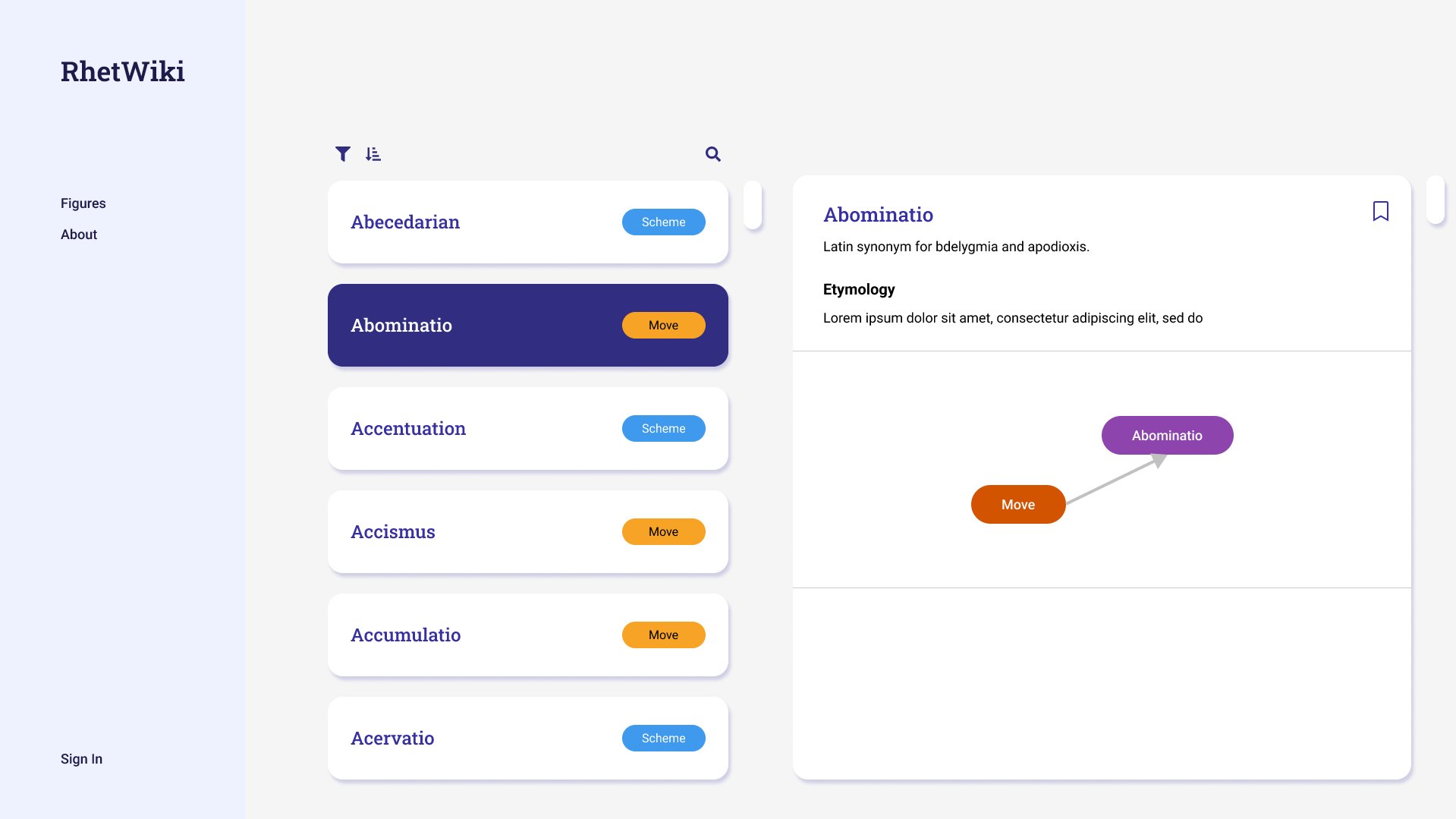Bookmark the Abominatio entry

coord(1380,211)
